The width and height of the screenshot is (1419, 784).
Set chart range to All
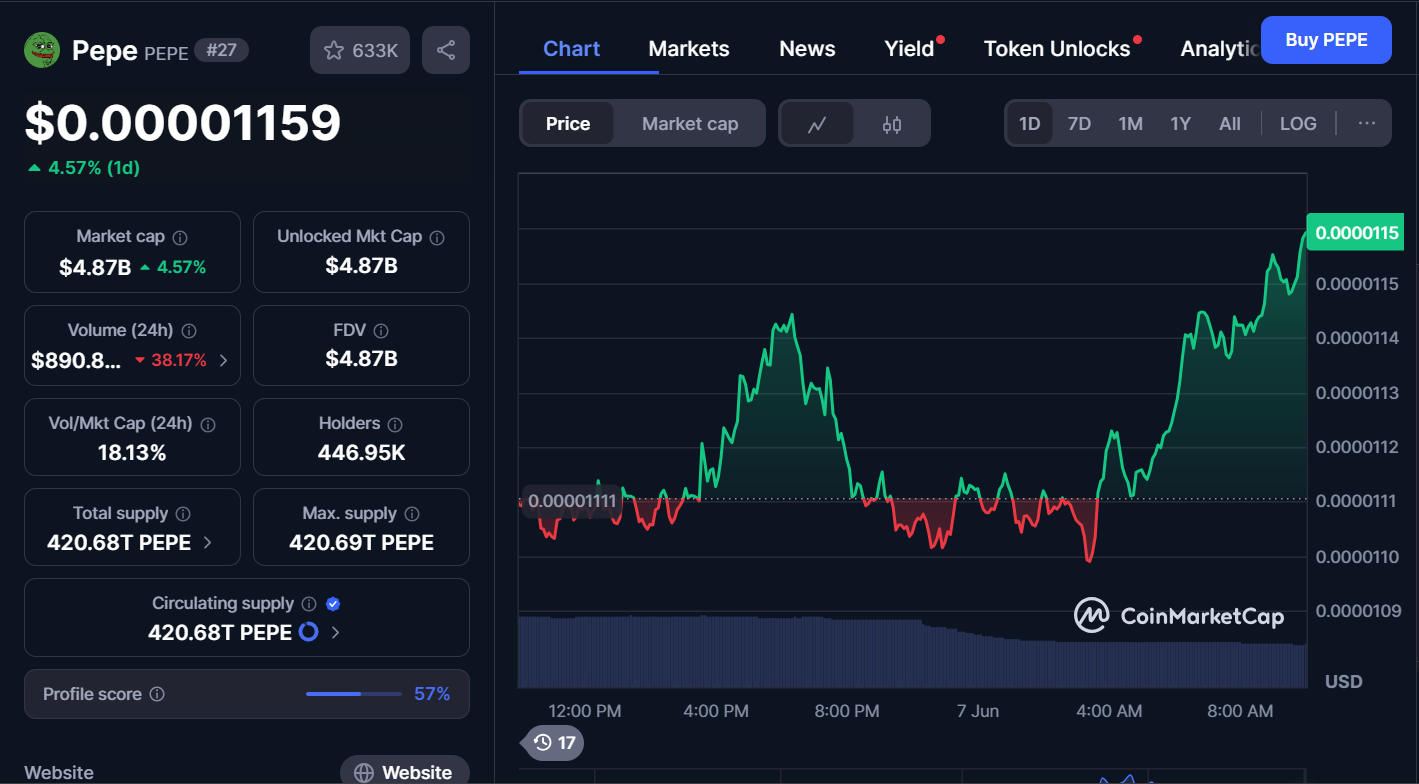click(1230, 124)
